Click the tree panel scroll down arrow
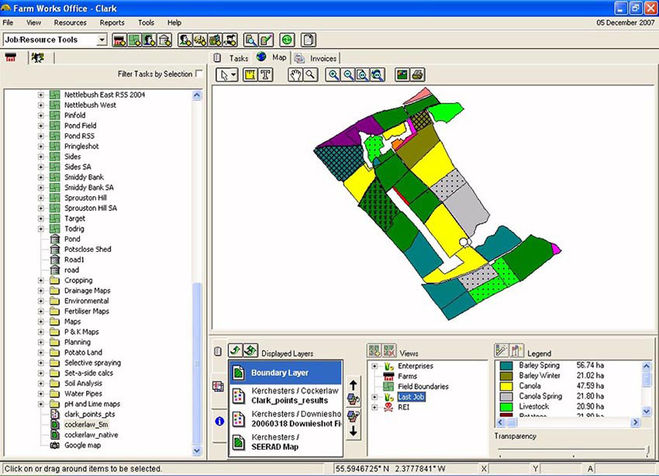The height and width of the screenshot is (476, 659). [196, 451]
